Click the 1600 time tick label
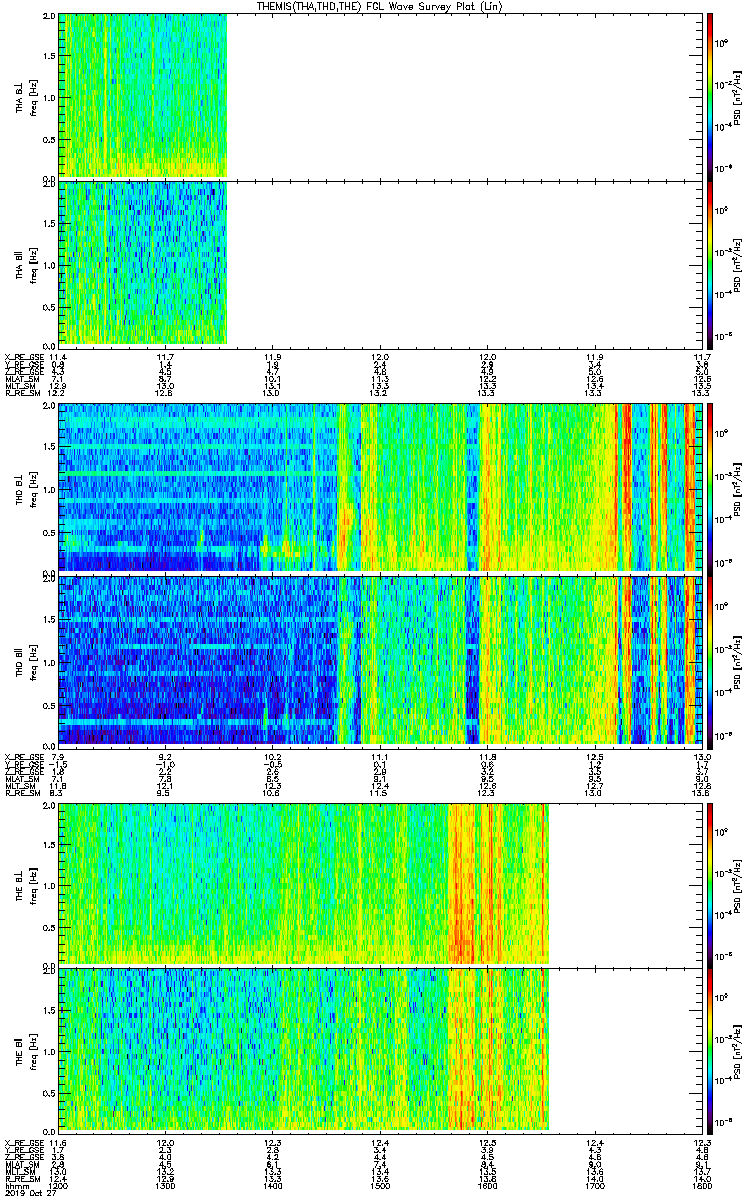Screen dimensions: 750x1200 pyautogui.click(x=488, y=1186)
